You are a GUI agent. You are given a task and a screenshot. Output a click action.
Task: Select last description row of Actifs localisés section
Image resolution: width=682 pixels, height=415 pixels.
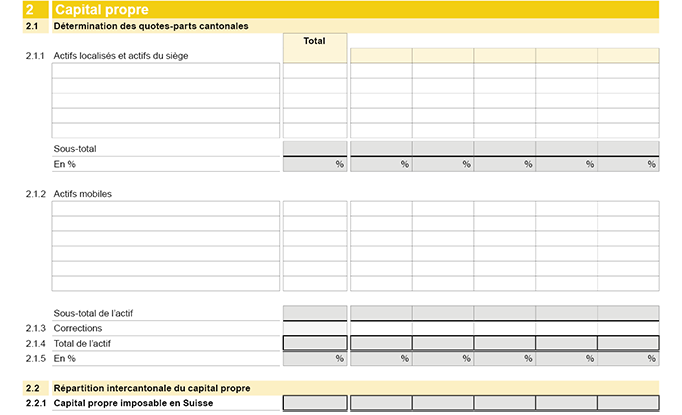(x=166, y=130)
